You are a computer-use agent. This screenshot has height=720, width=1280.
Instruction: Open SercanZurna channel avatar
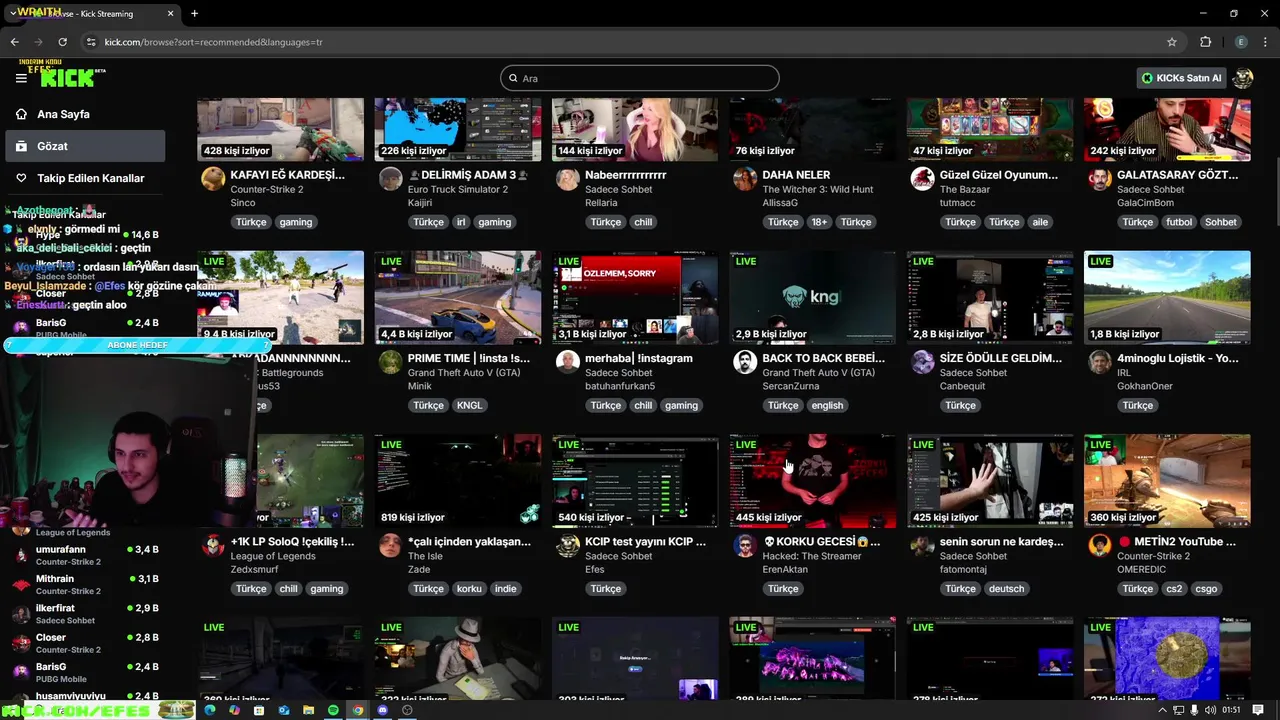tap(745, 362)
